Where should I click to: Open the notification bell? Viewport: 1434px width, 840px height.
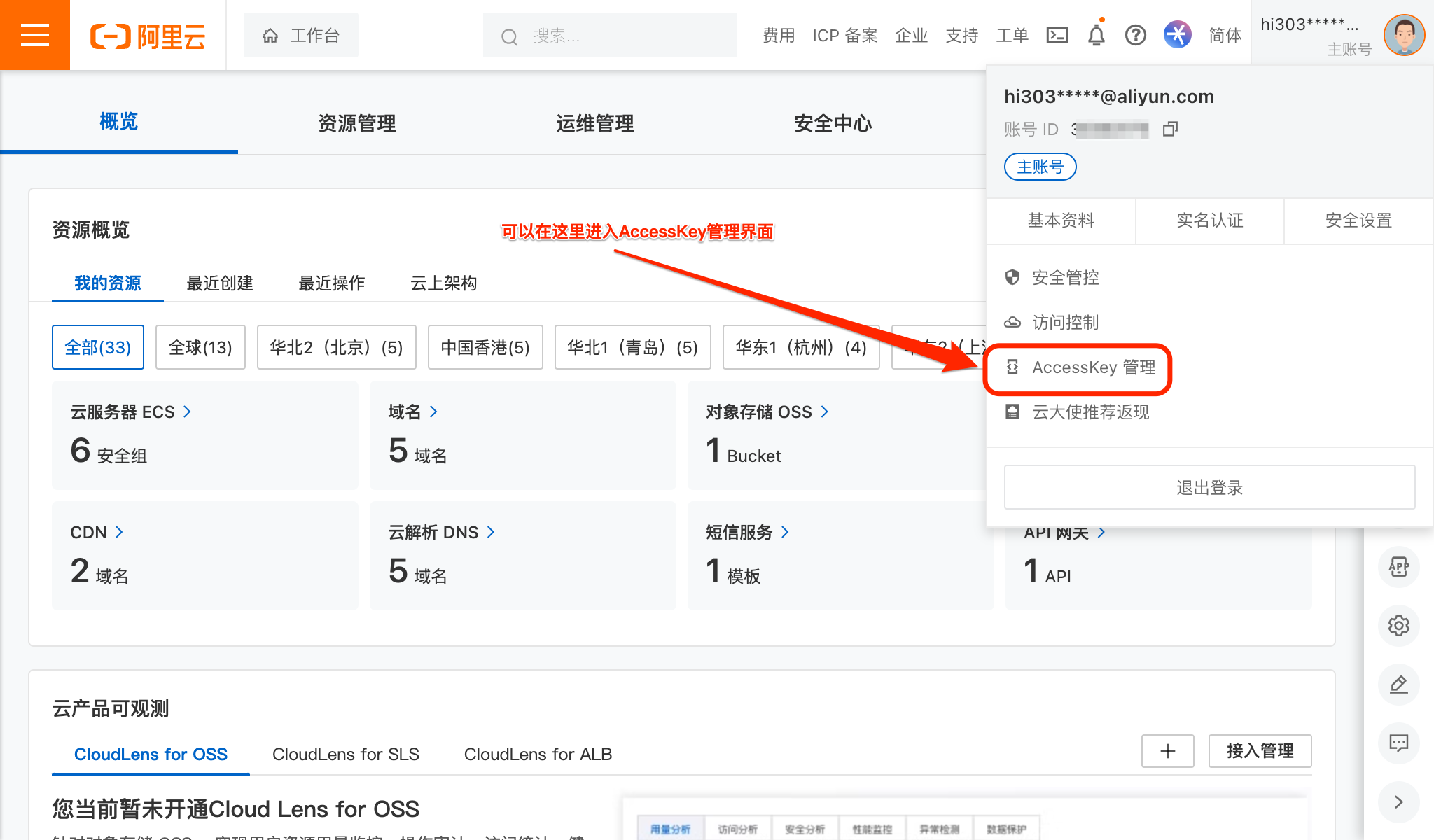(x=1097, y=35)
